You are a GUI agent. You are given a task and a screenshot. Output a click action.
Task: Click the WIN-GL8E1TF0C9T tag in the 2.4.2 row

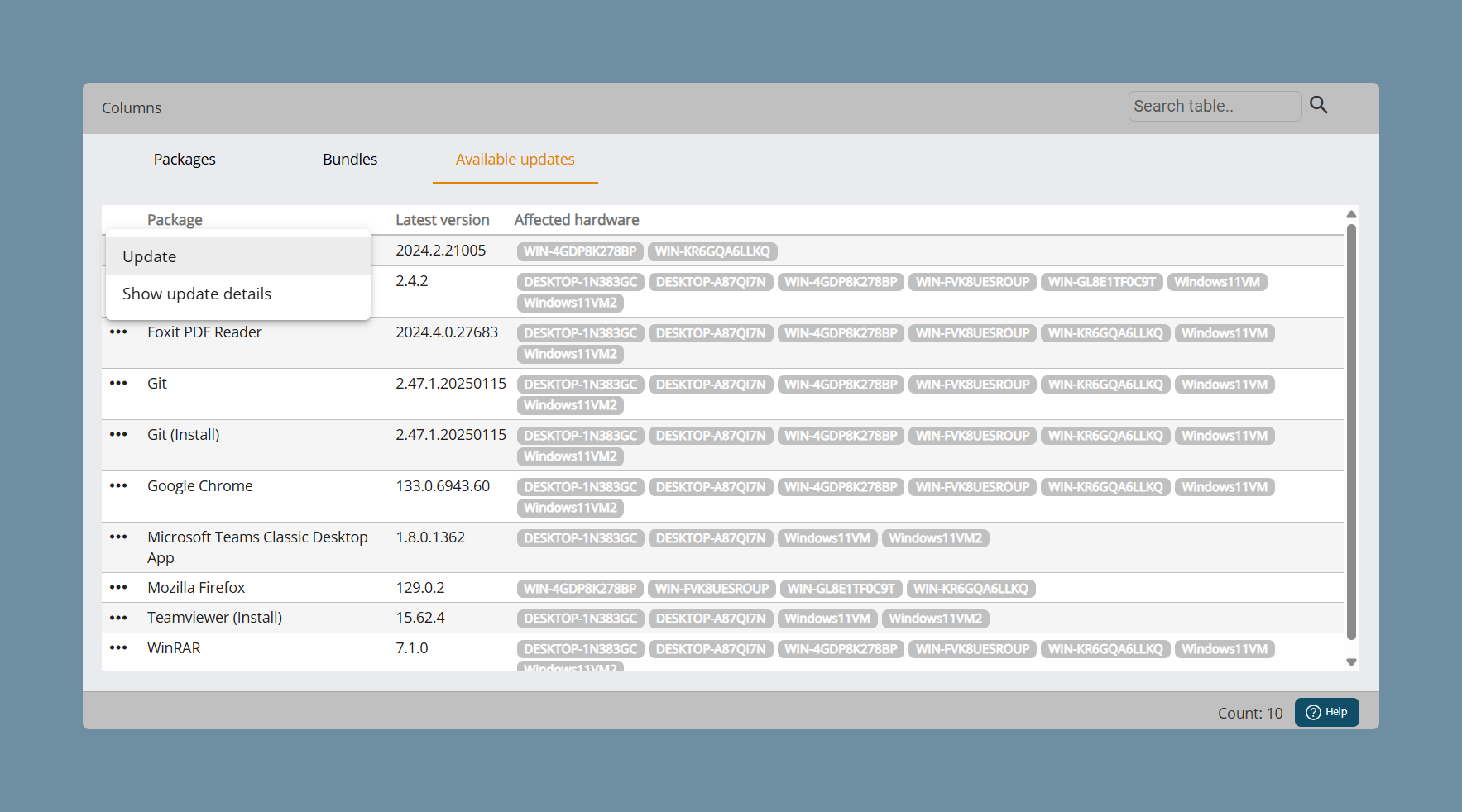tap(1102, 282)
